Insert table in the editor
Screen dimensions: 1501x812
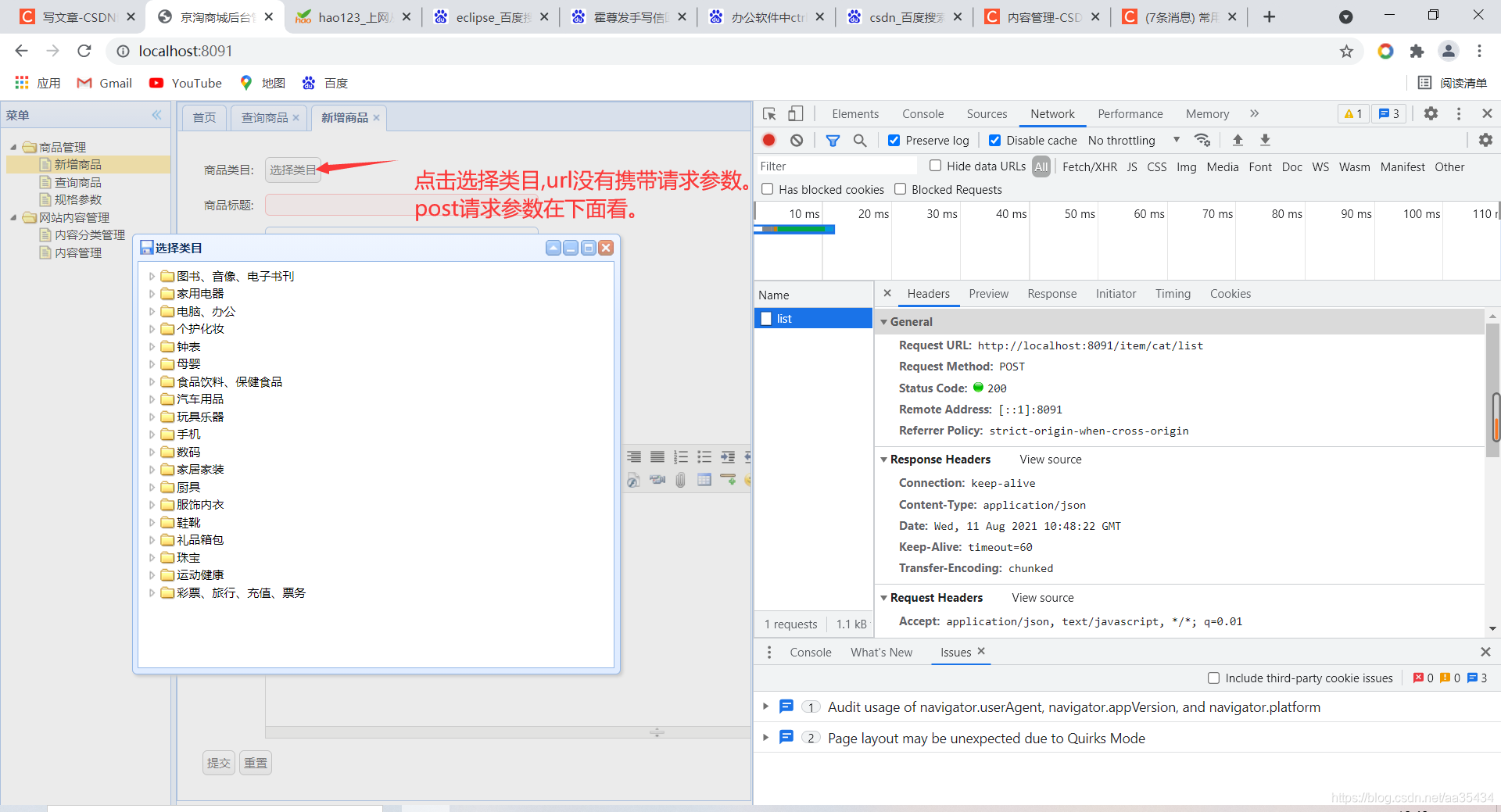tap(704, 480)
